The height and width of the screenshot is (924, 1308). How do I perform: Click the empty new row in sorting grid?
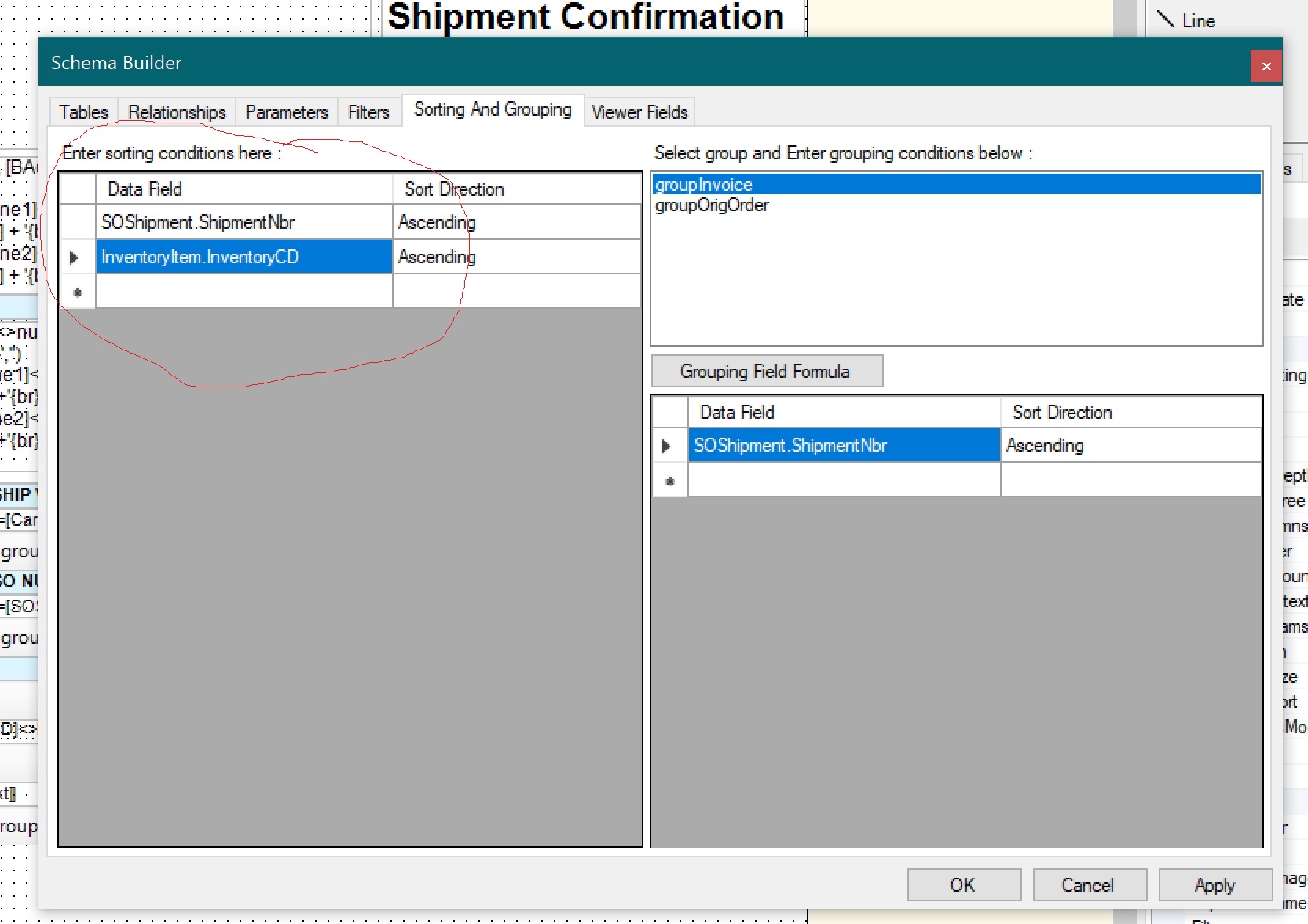click(x=244, y=291)
